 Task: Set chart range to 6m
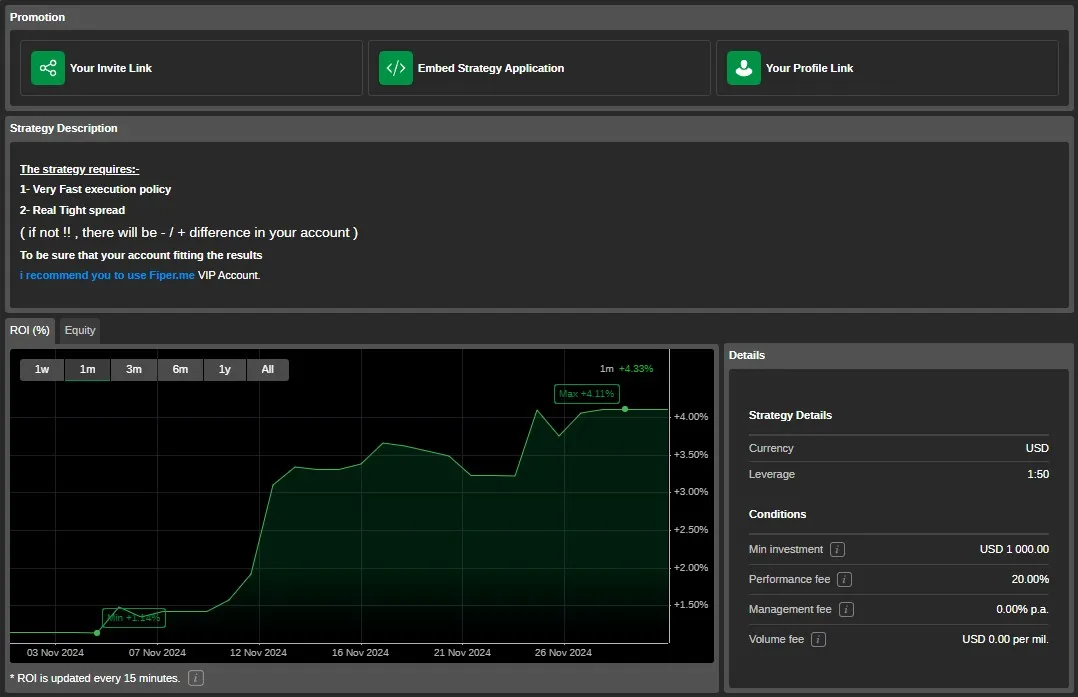coord(180,369)
